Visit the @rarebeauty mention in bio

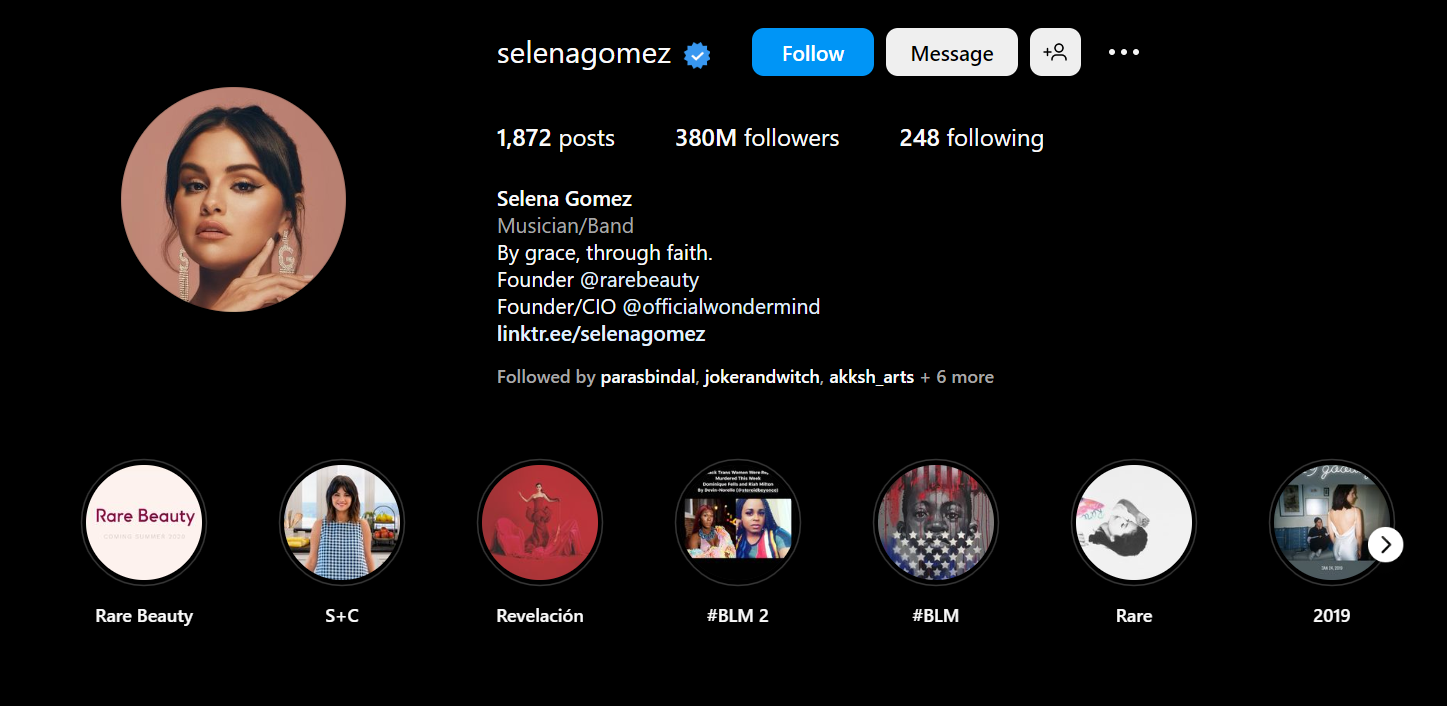pyautogui.click(x=640, y=280)
